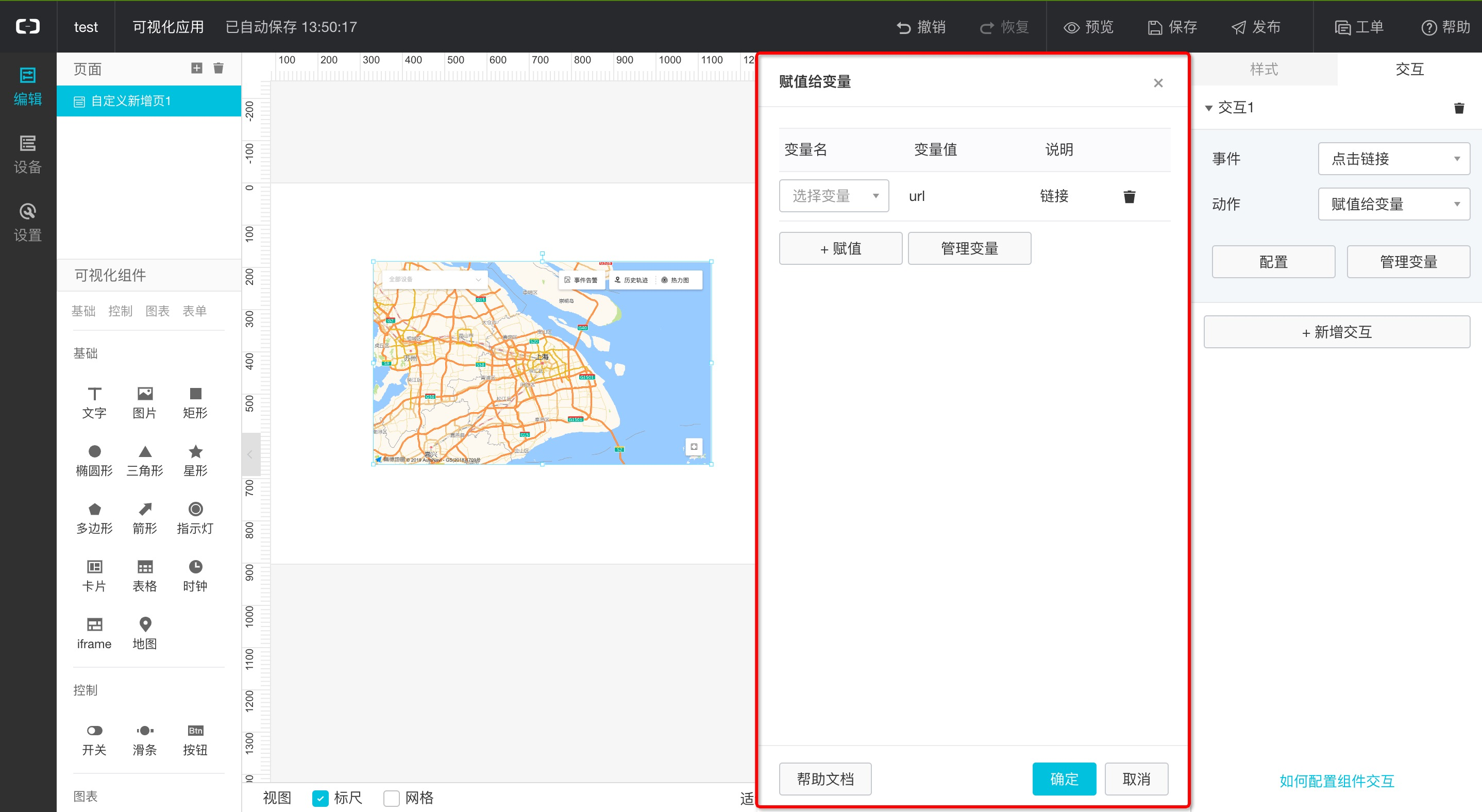Open the 设置 sidebar section

(x=28, y=223)
